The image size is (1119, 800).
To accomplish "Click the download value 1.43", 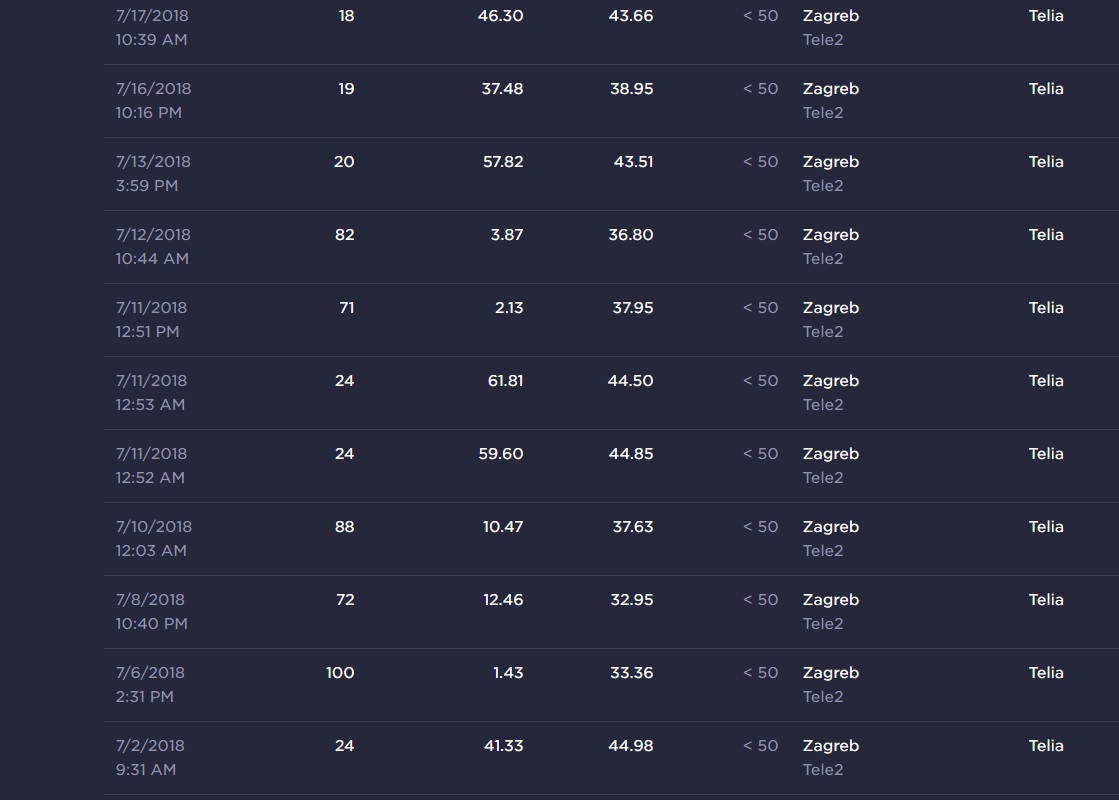I will (508, 673).
